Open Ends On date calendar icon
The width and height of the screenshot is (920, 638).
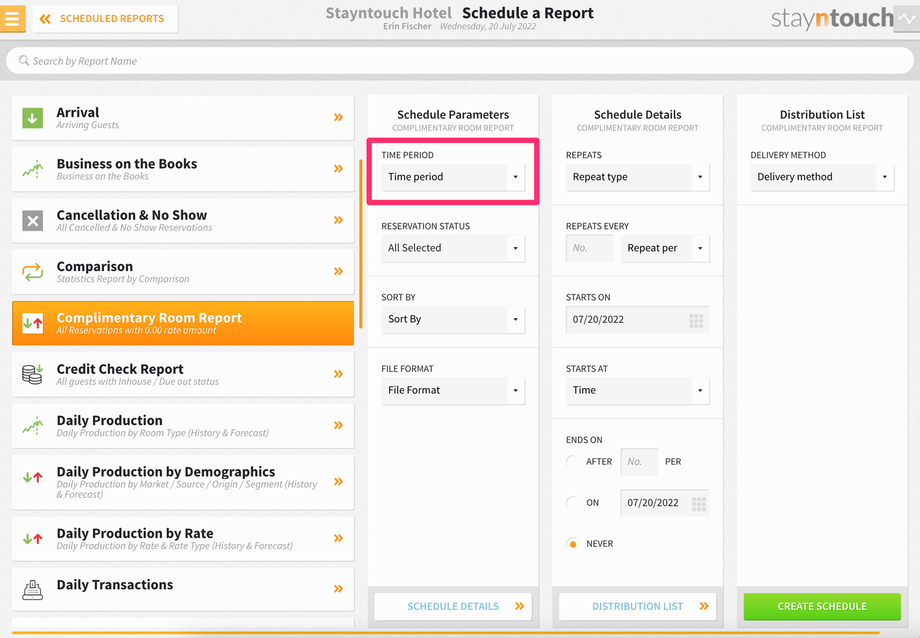[x=698, y=504]
